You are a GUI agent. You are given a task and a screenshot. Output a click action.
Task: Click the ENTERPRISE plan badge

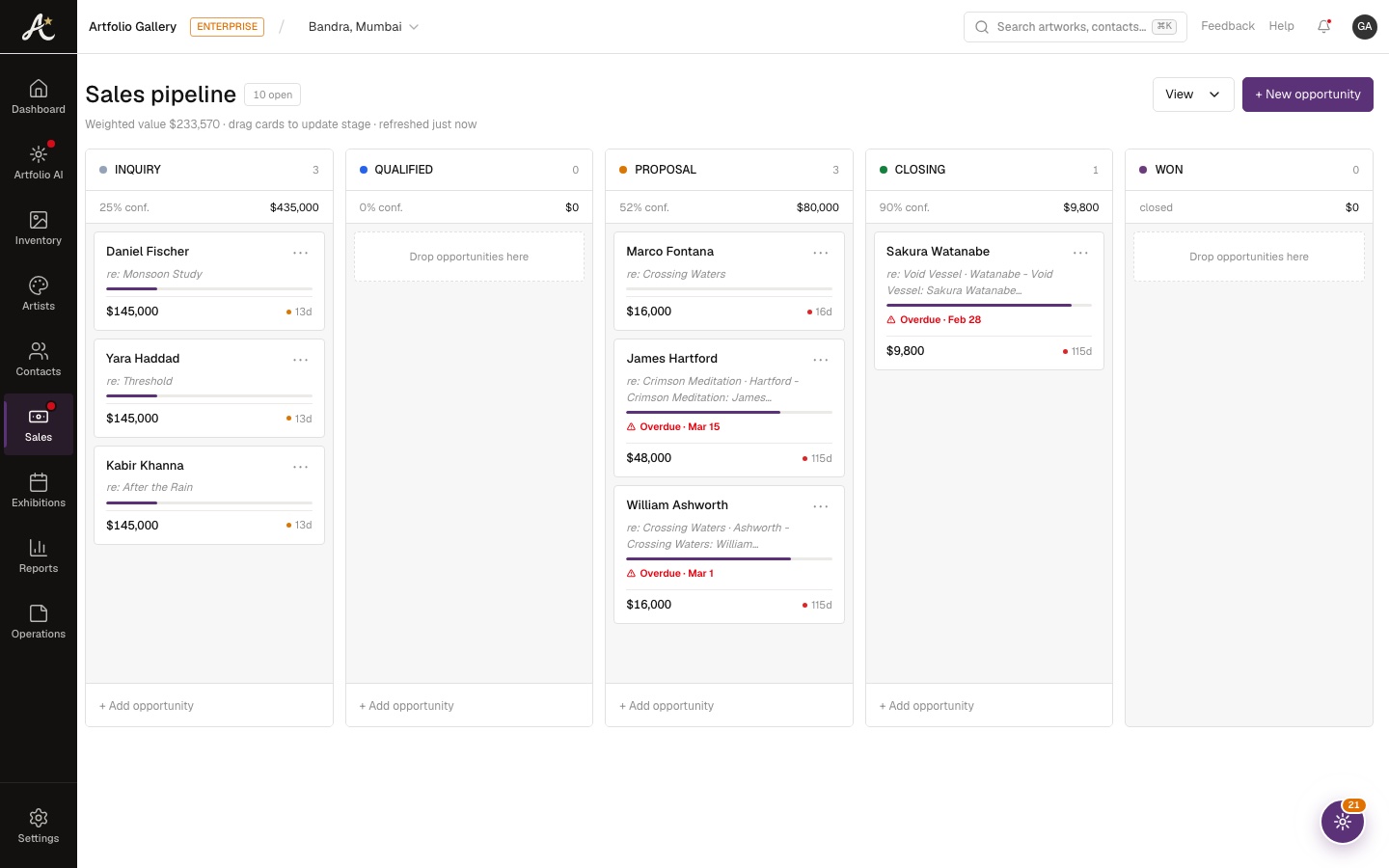click(x=228, y=27)
